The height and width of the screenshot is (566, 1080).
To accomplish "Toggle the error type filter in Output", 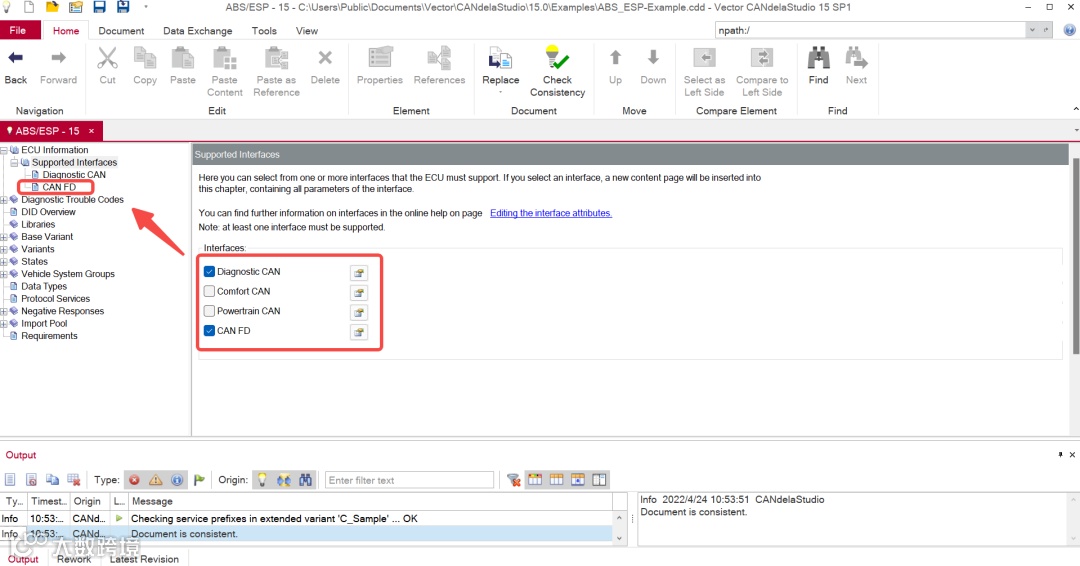I will coord(134,480).
